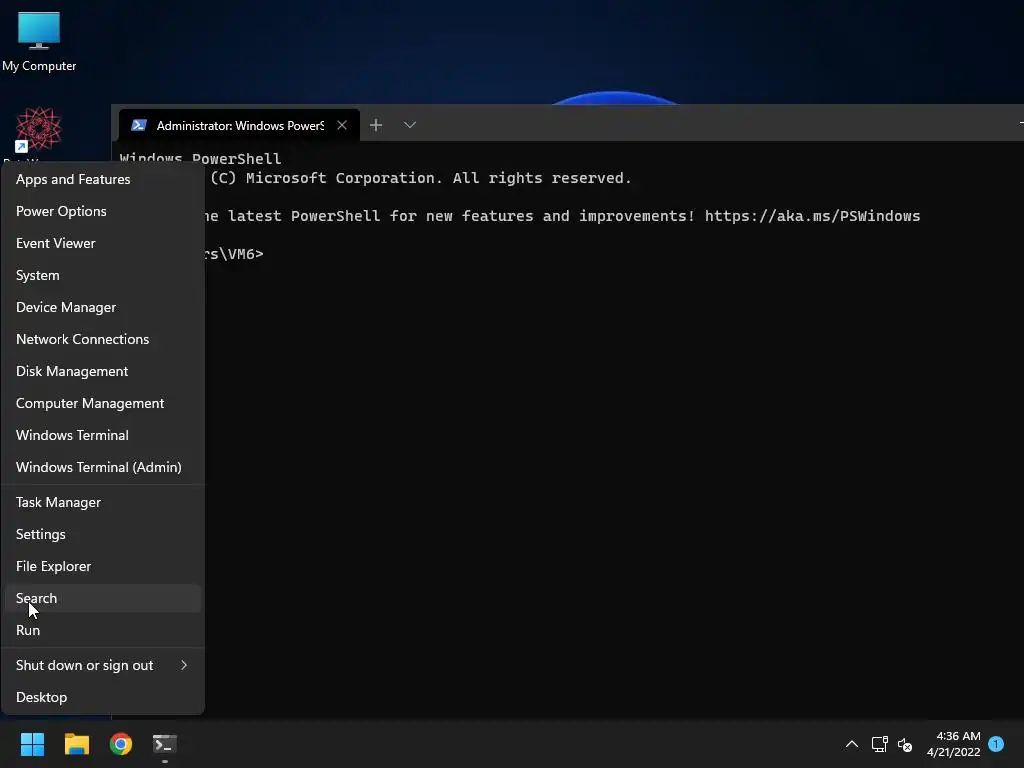This screenshot has width=1024, height=768.
Task: Launch Google Chrome from the taskbar
Action: 121,744
